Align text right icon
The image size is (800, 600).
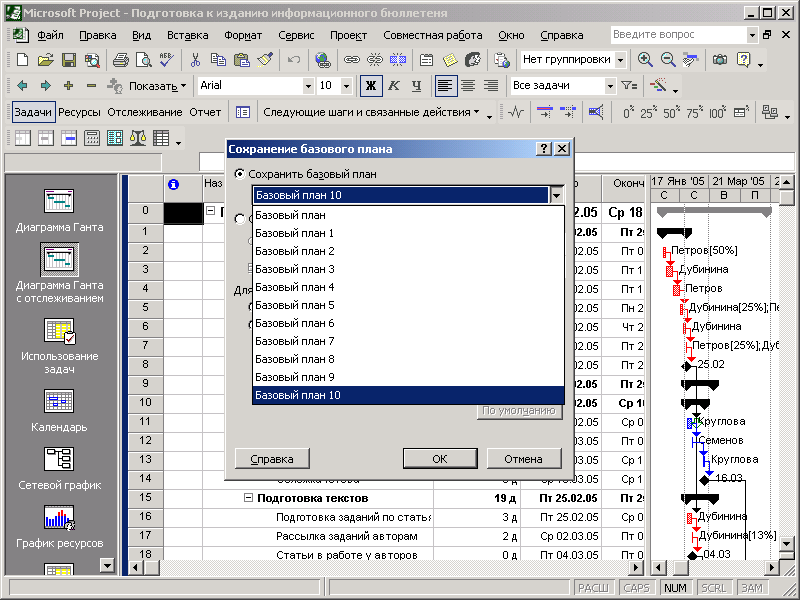[x=491, y=86]
